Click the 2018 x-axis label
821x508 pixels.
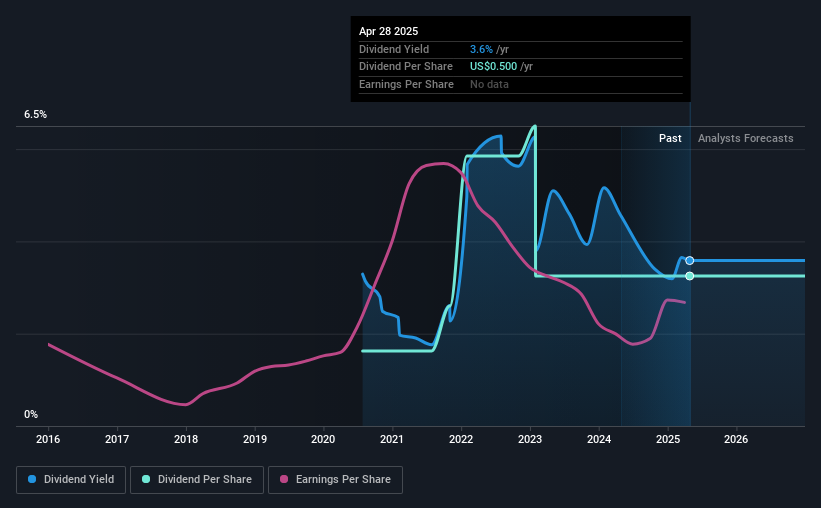186,439
